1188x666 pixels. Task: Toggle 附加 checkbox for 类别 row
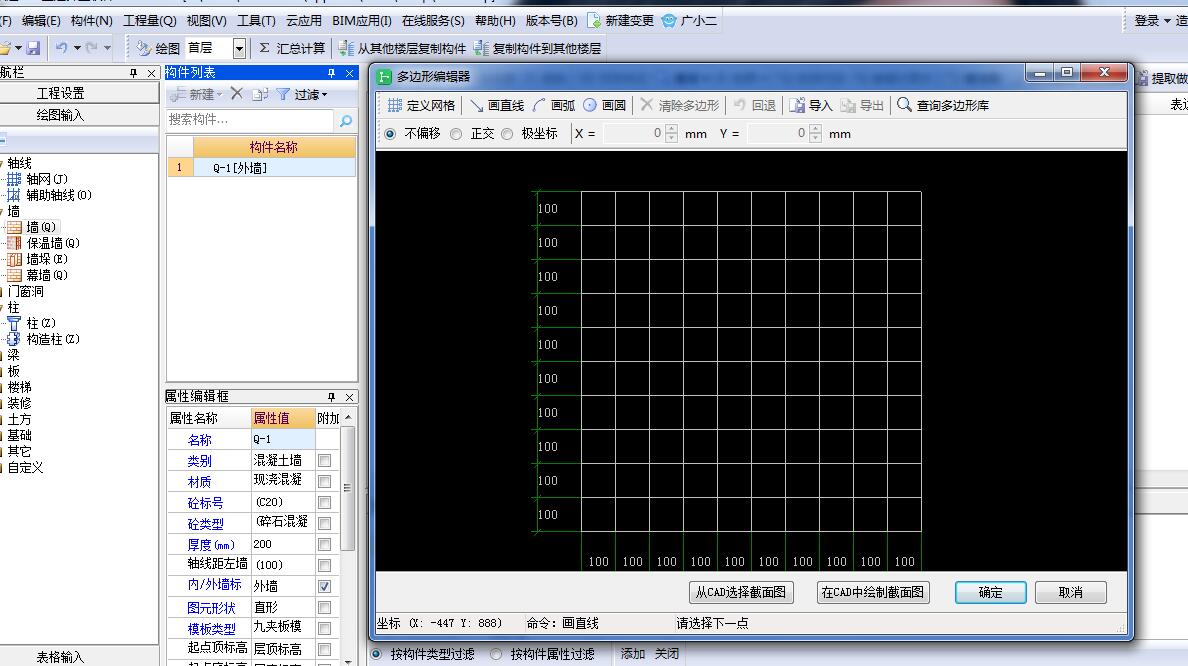click(324, 461)
